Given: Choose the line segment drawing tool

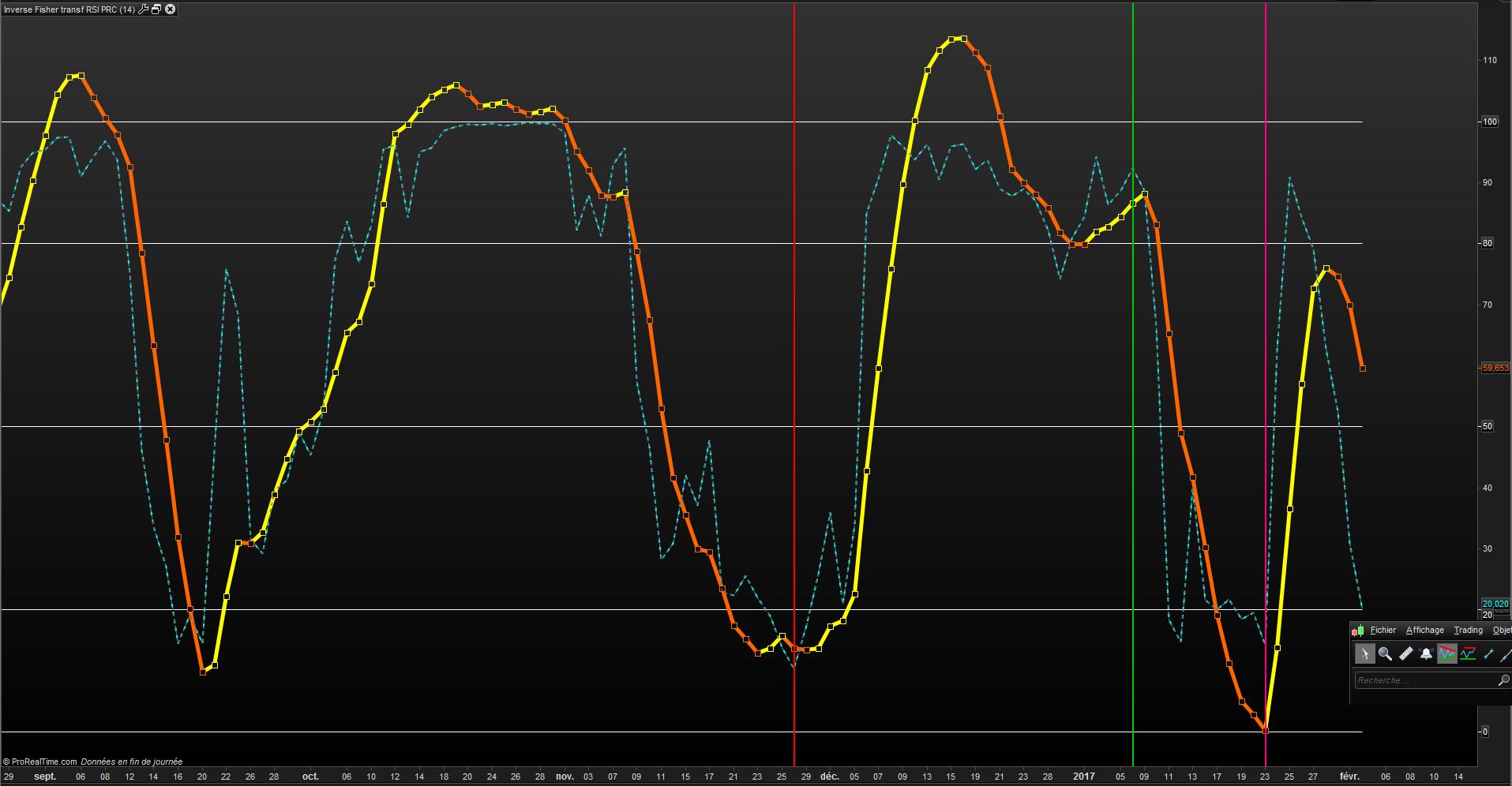Looking at the screenshot, I should click(1488, 654).
